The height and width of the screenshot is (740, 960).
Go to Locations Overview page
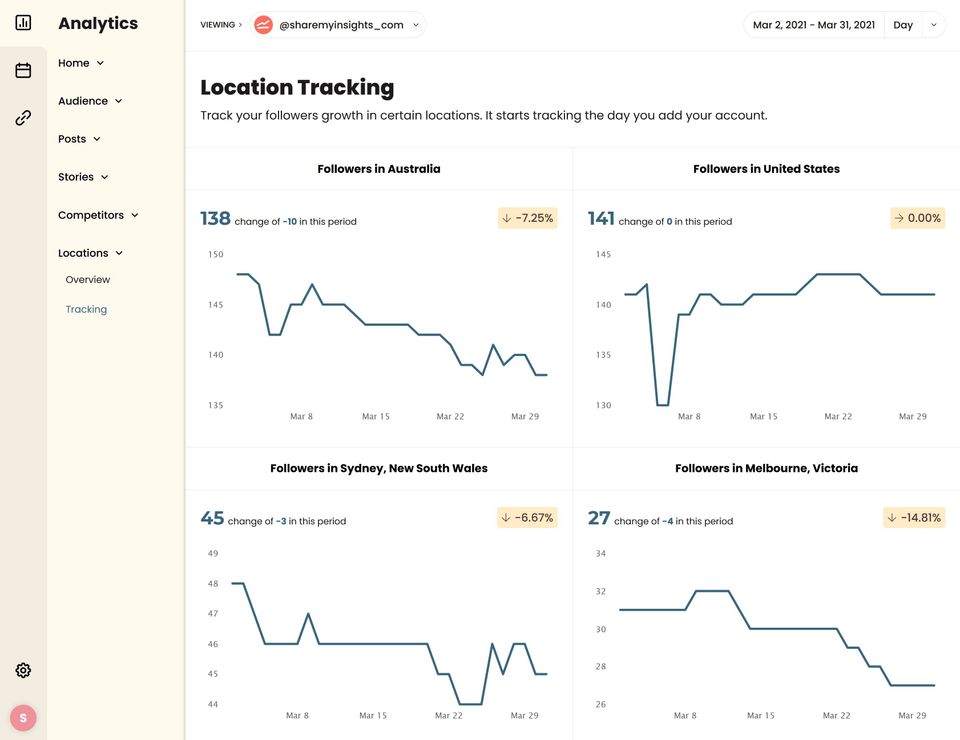[x=88, y=280]
